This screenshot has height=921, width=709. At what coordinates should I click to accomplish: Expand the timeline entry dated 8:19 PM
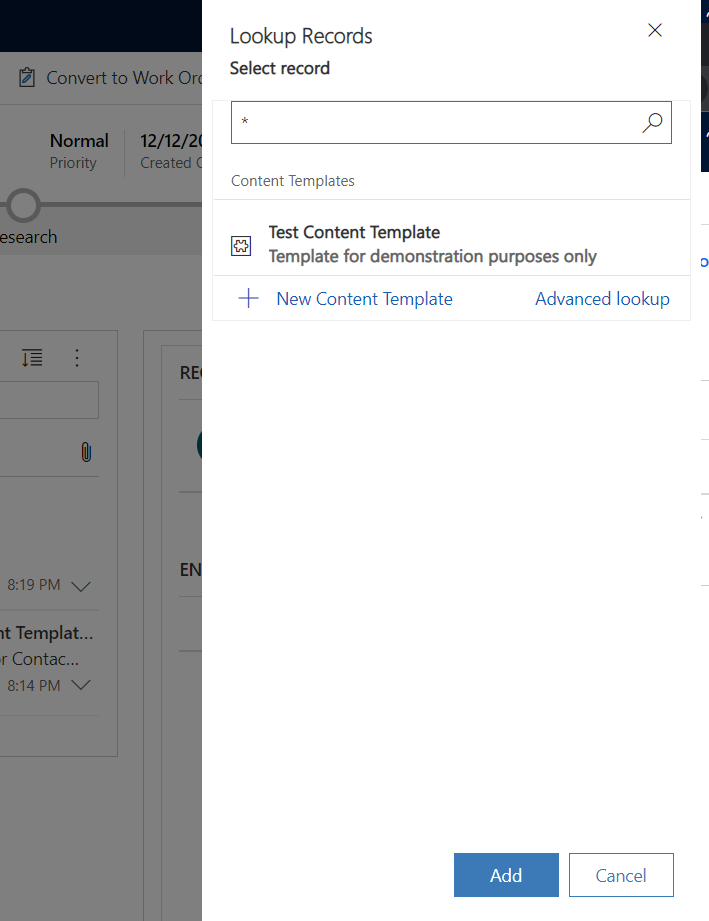[x=81, y=586]
